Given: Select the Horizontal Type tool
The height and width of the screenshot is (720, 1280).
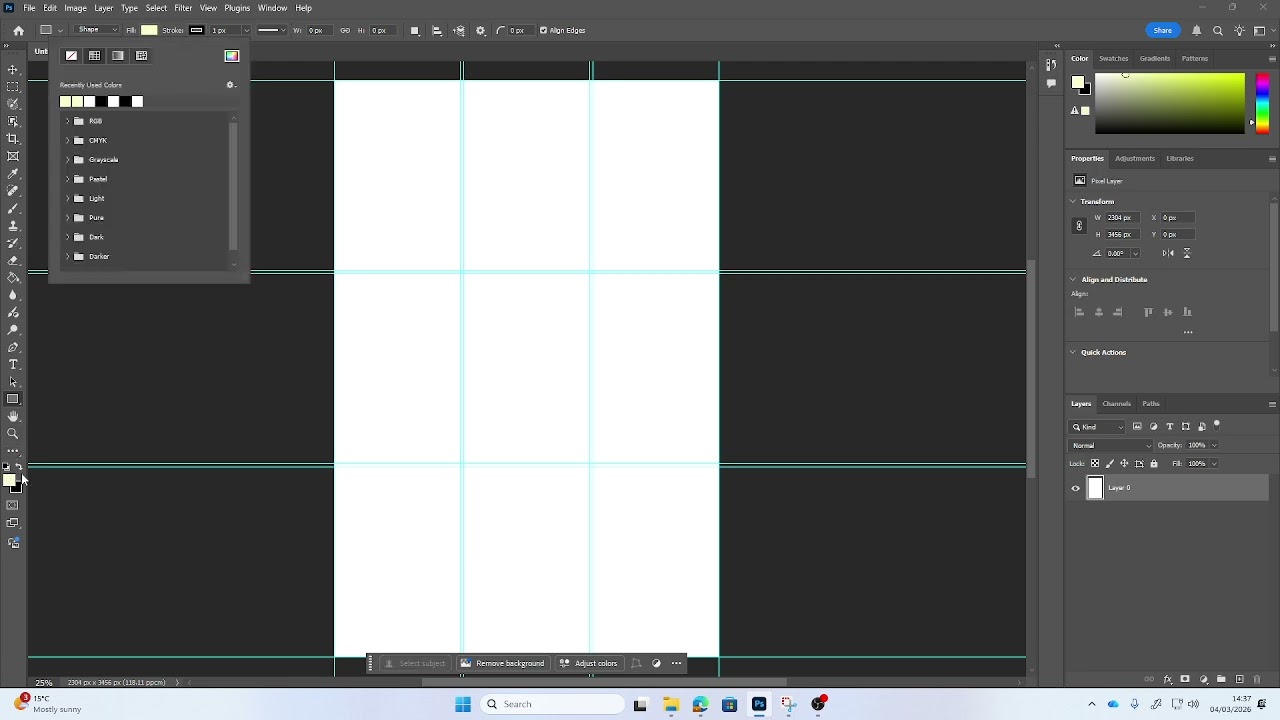Looking at the screenshot, I should tap(13, 364).
